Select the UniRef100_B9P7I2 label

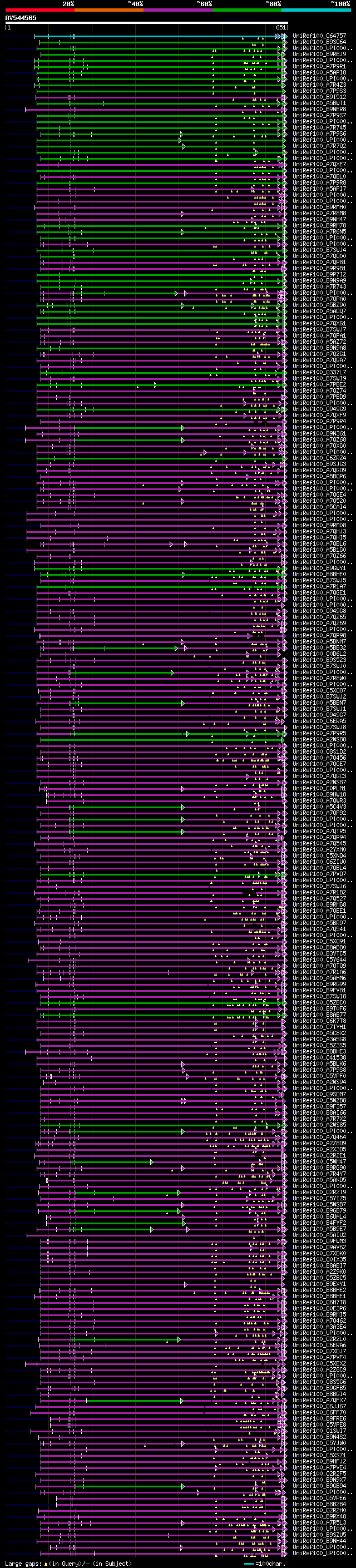coord(319,274)
